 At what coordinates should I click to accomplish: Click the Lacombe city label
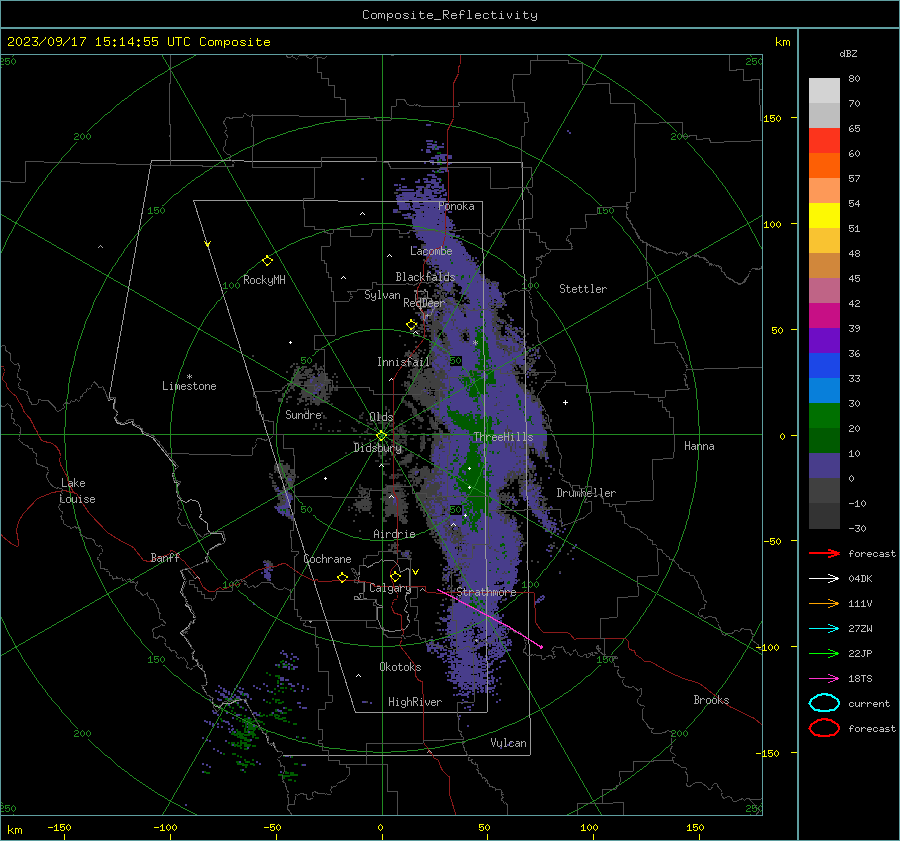click(431, 251)
